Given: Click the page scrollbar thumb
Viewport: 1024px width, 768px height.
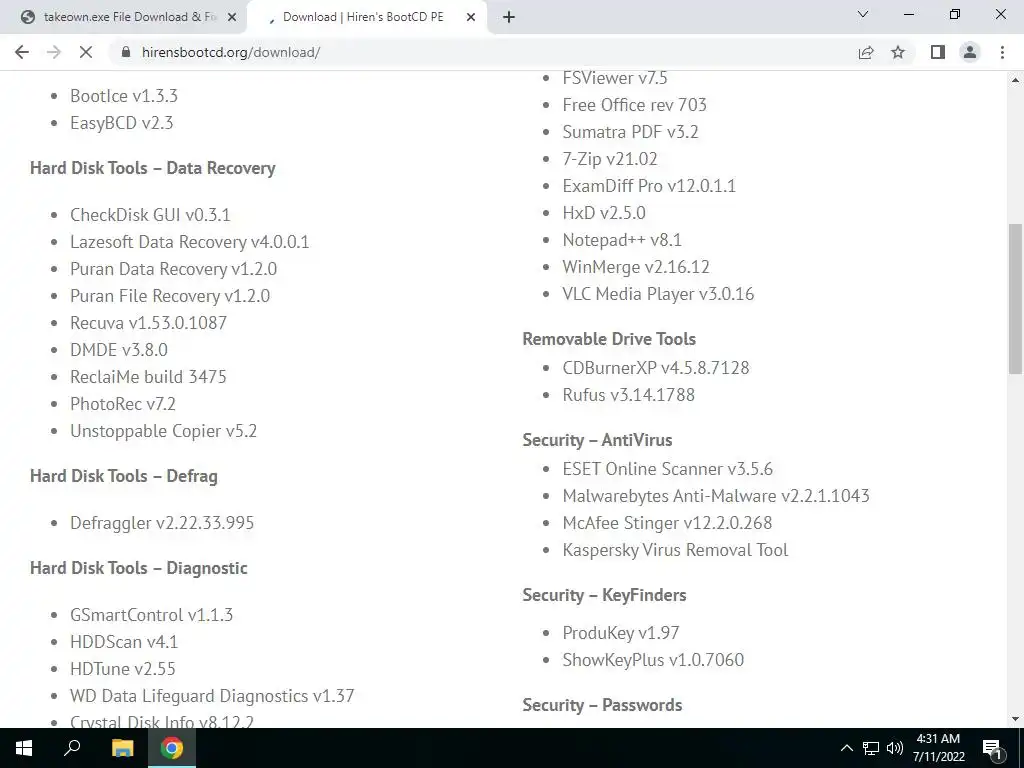Looking at the screenshot, I should point(1015,298).
